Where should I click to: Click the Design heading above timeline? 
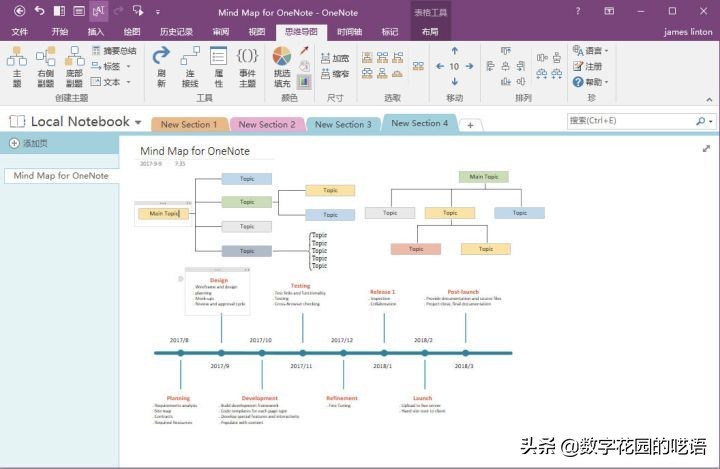click(219, 280)
